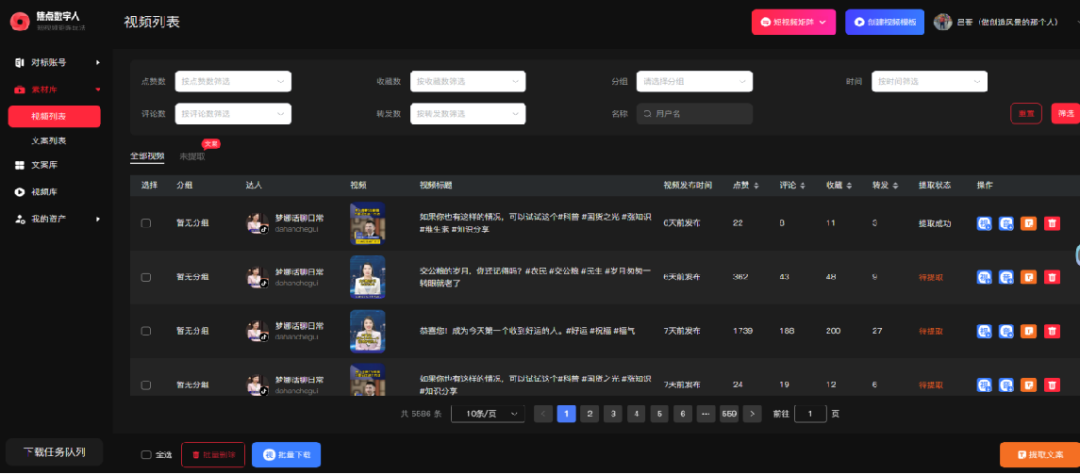This screenshot has width=1080, height=474.
Task: Open the 10条/页 page size dropdown
Action: [488, 413]
